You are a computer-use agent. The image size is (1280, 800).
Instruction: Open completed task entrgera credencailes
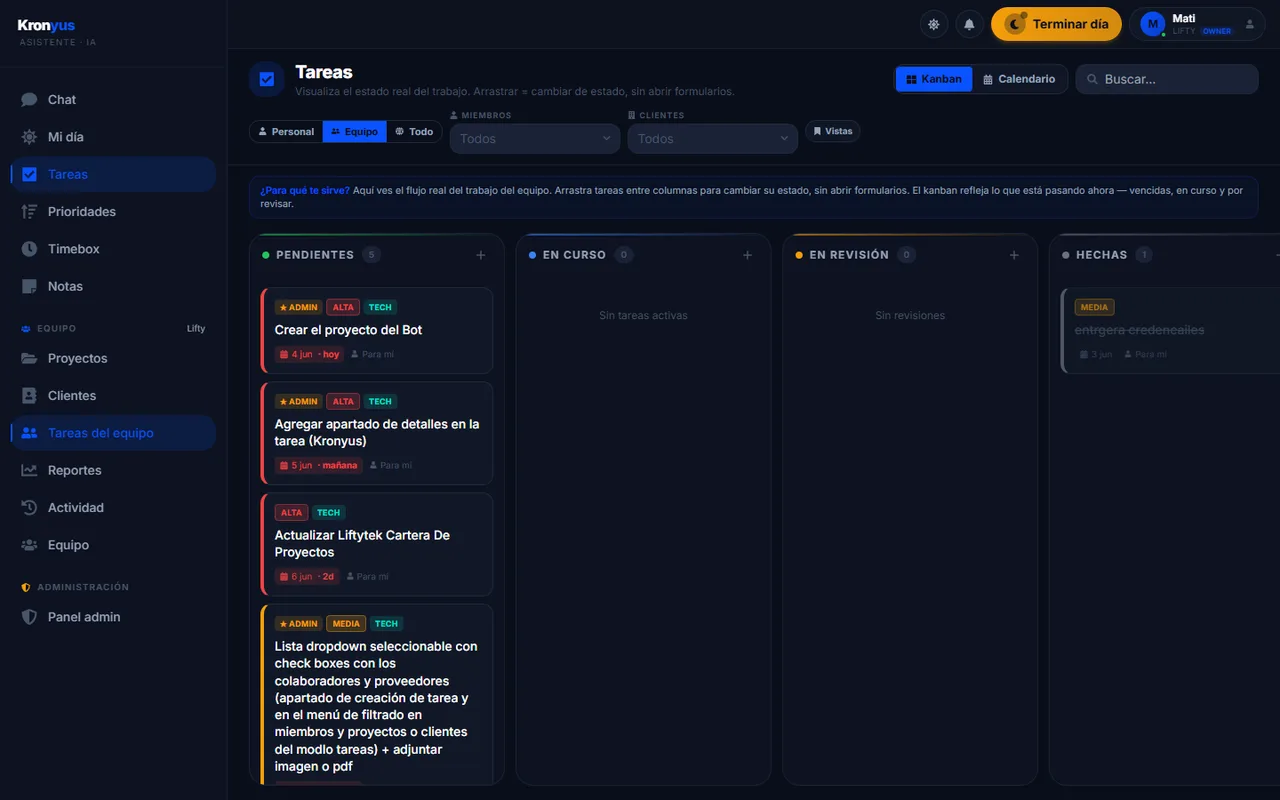pyautogui.click(x=1170, y=331)
